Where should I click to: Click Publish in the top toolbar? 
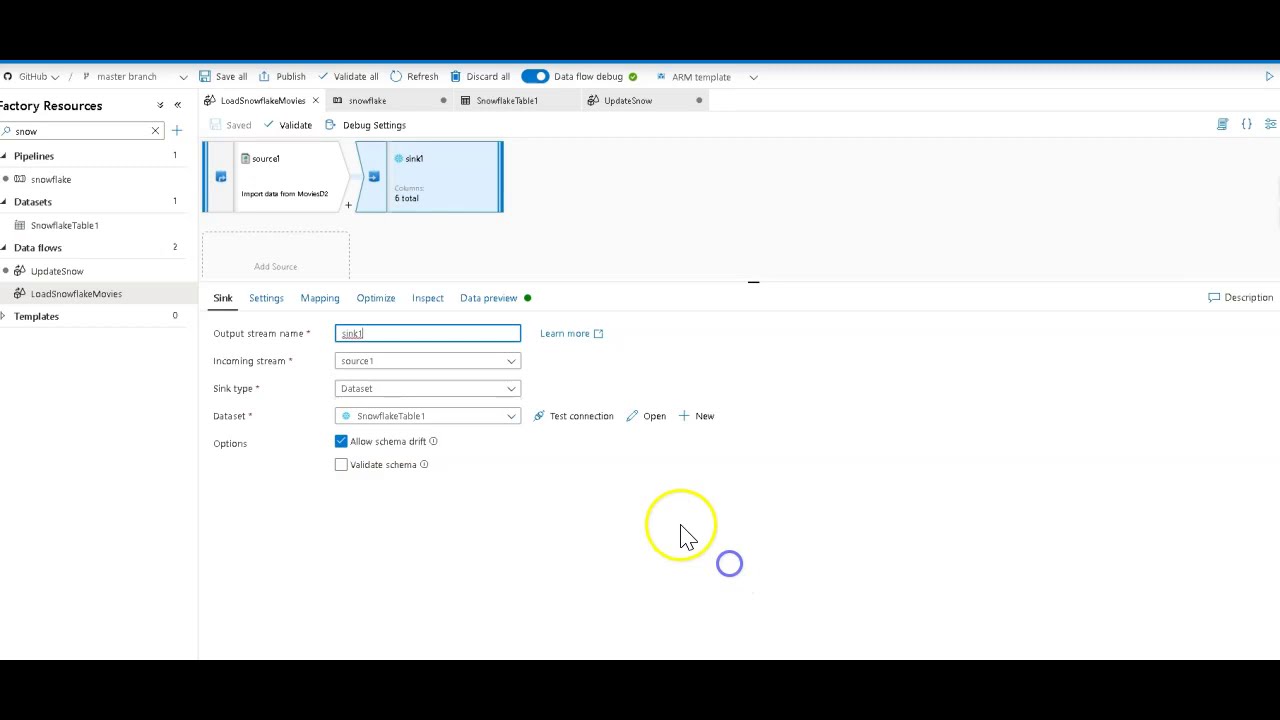(x=282, y=77)
